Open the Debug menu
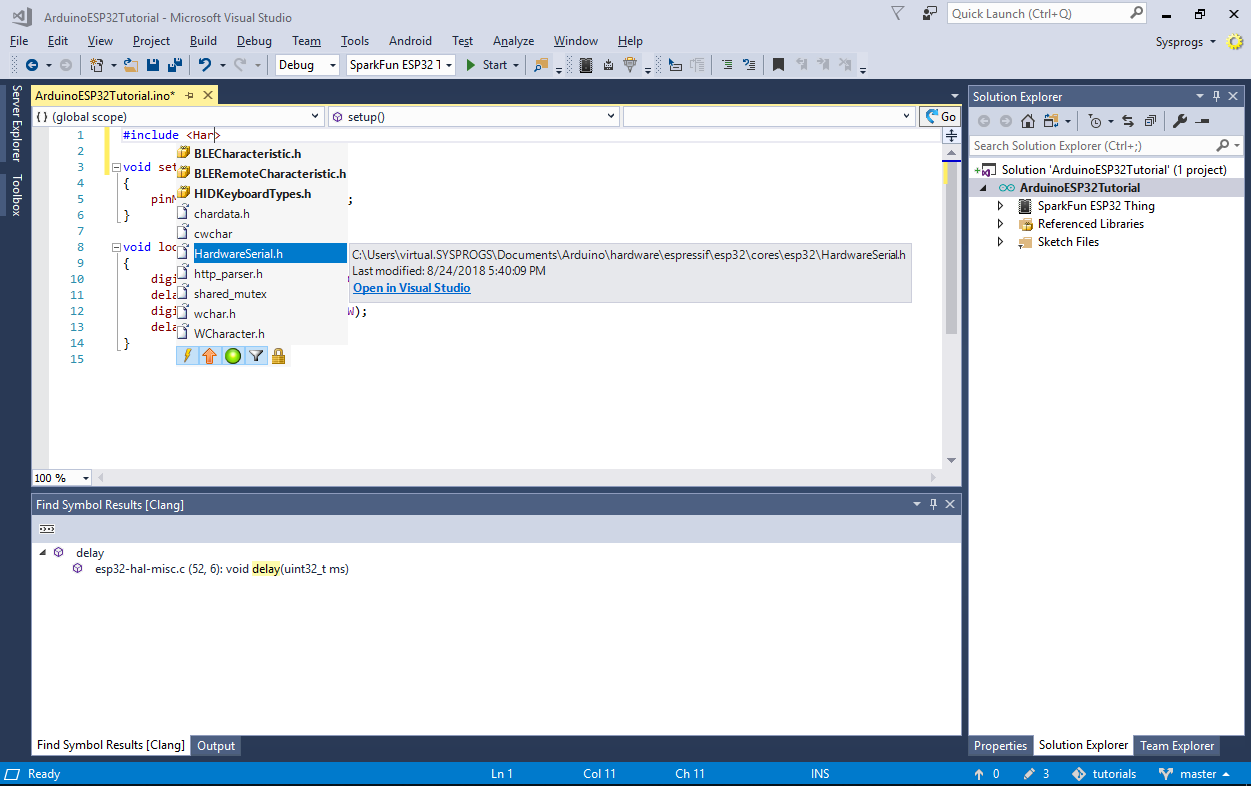The width and height of the screenshot is (1251, 786). point(254,41)
